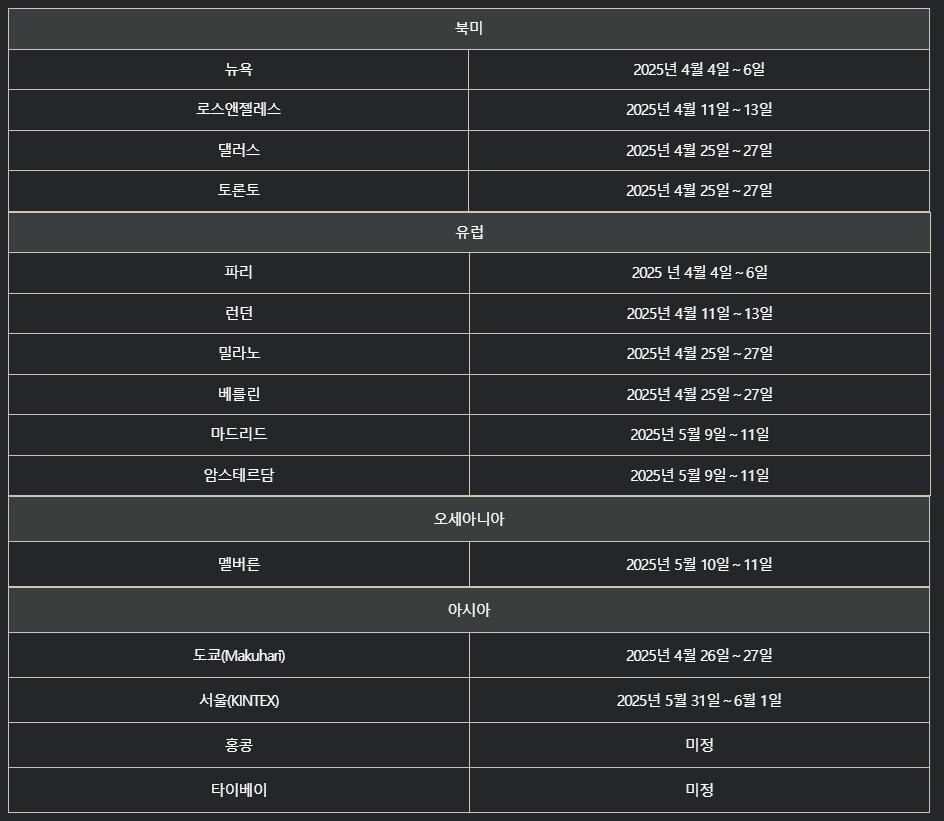Screen dimensions: 944x821
Task: Click the 멜버른 date 5월 10일~11일
Action: pos(699,564)
